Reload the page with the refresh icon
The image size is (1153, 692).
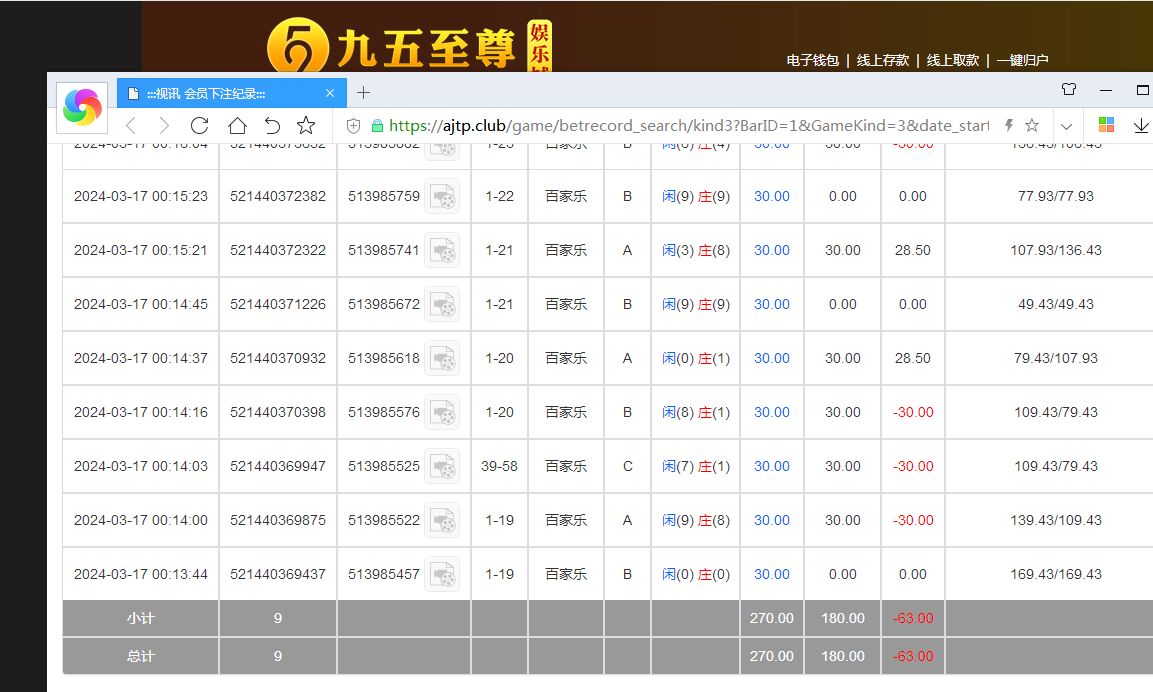(x=199, y=125)
